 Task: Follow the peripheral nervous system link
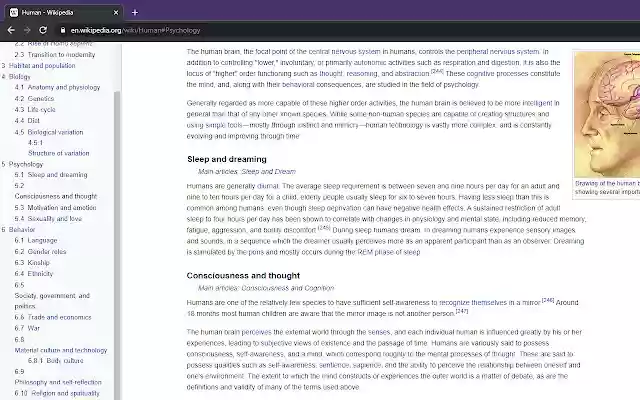pos(498,52)
